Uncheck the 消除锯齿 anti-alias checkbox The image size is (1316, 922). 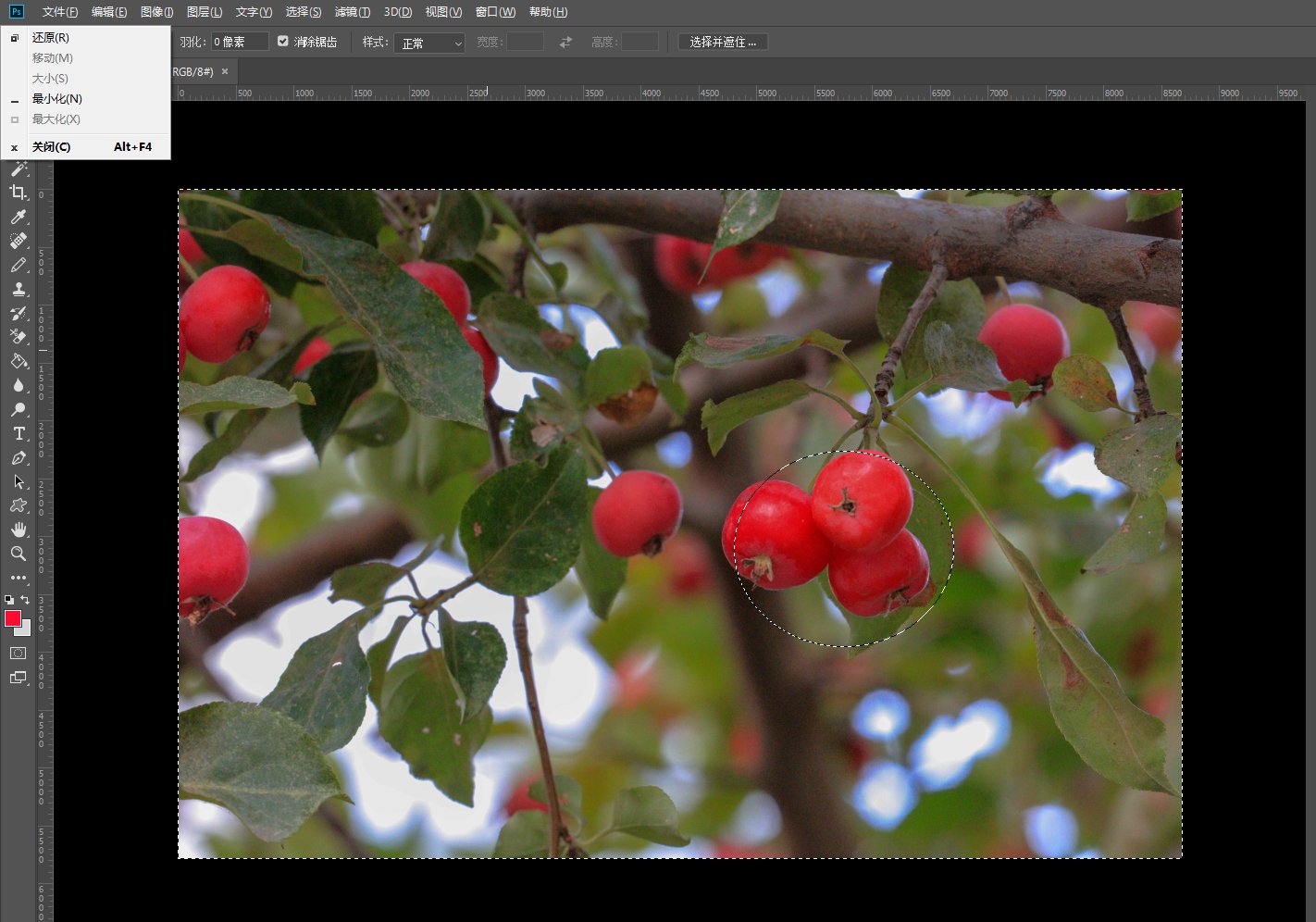coord(283,42)
